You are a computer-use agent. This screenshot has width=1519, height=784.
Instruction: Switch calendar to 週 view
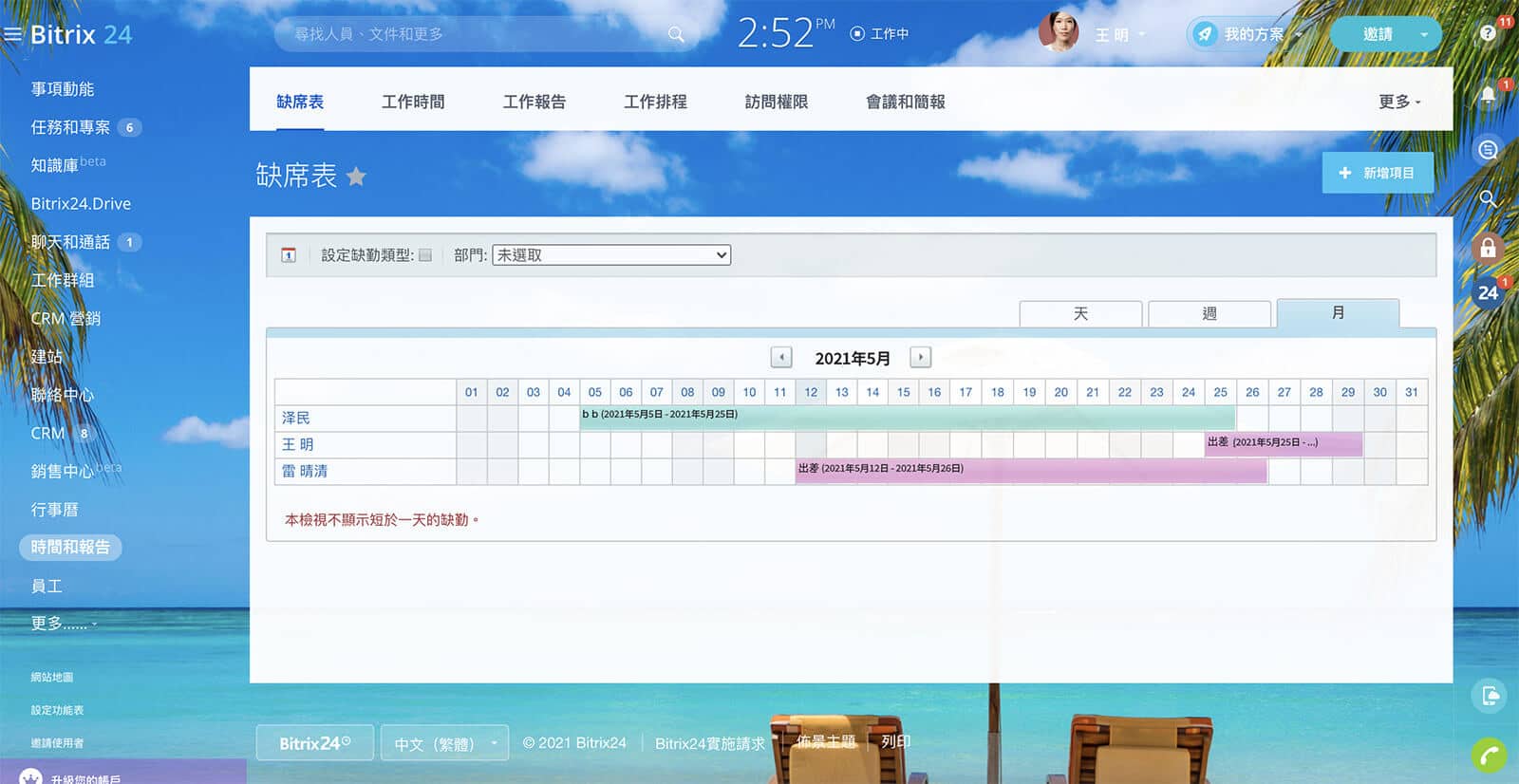pos(1210,313)
